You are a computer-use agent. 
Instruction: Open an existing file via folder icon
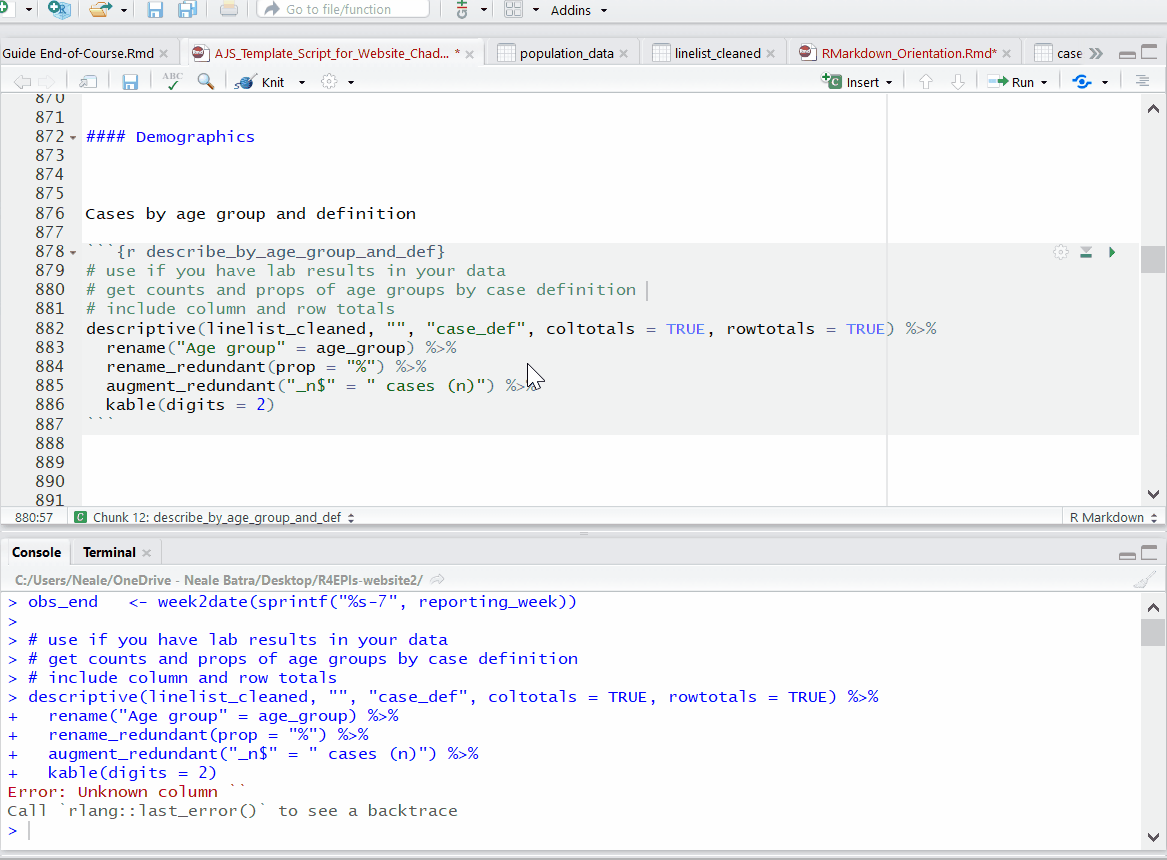[100, 10]
